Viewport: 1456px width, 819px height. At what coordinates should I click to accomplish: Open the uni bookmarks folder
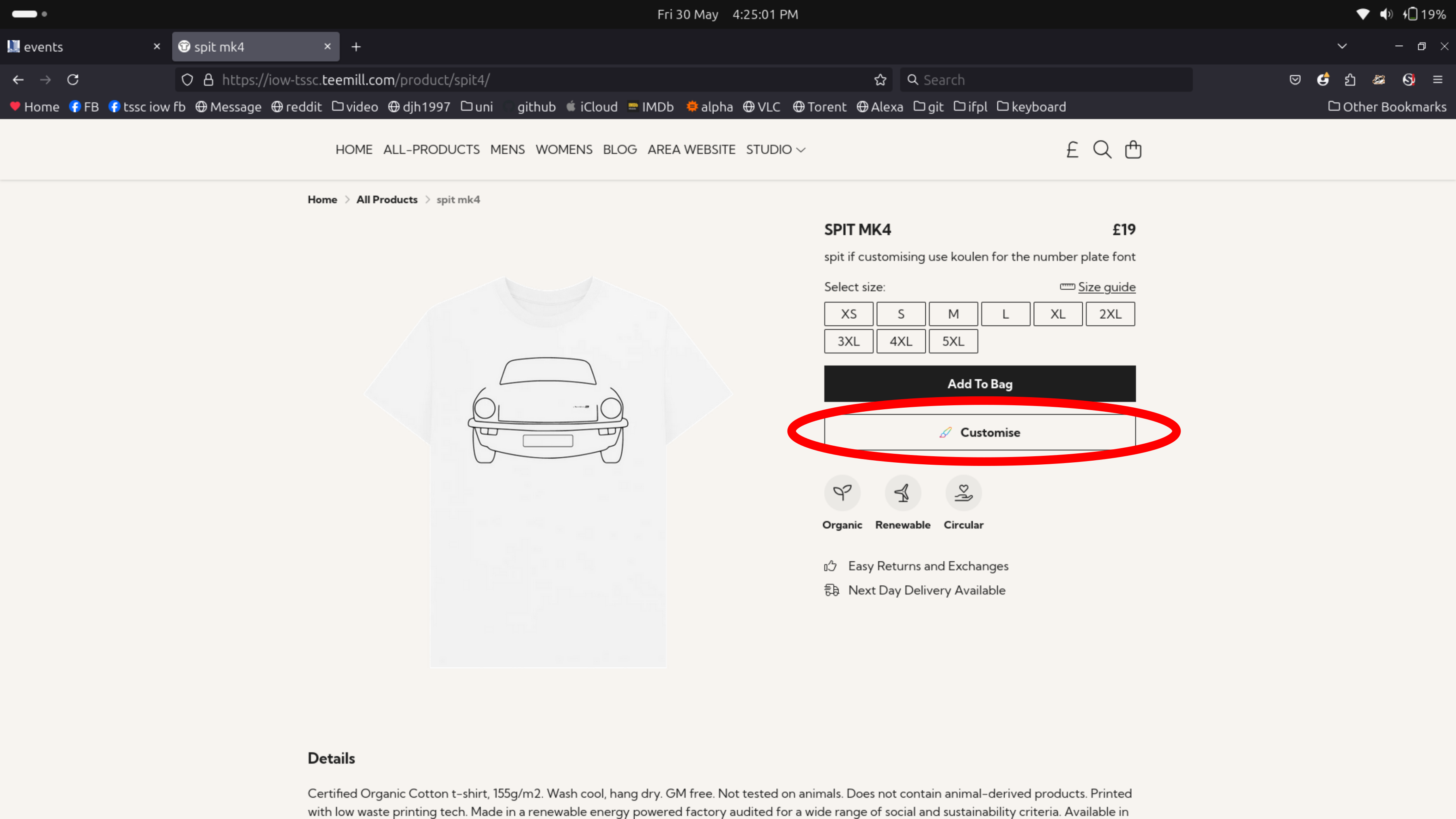(x=476, y=107)
